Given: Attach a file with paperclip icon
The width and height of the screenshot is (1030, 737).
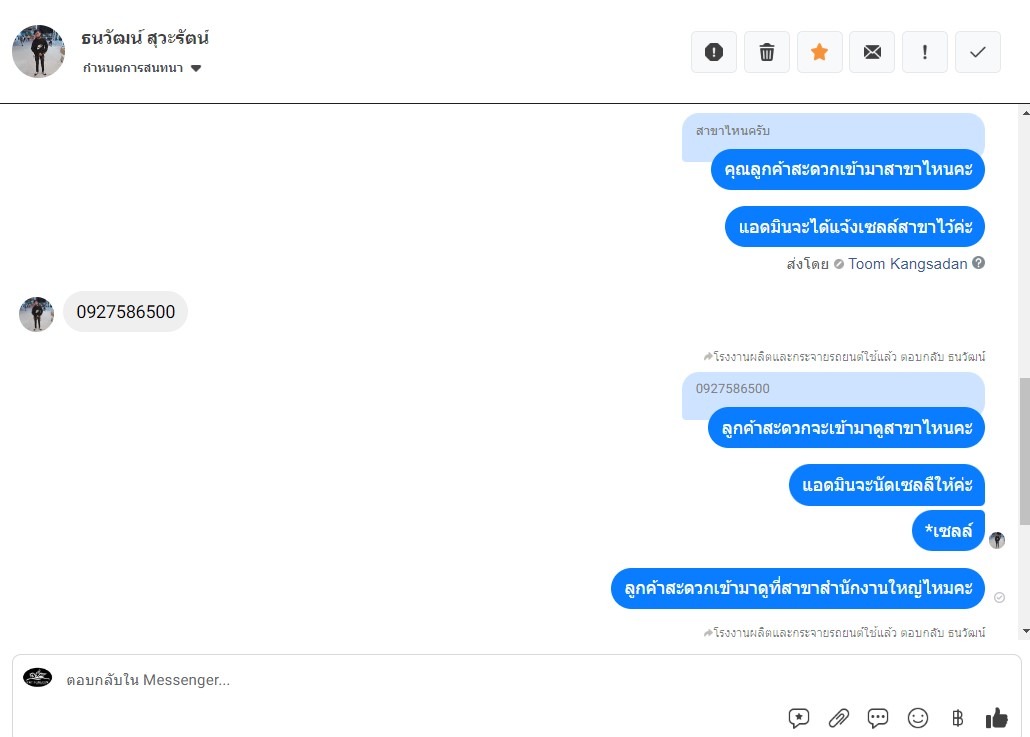Looking at the screenshot, I should coord(838,718).
